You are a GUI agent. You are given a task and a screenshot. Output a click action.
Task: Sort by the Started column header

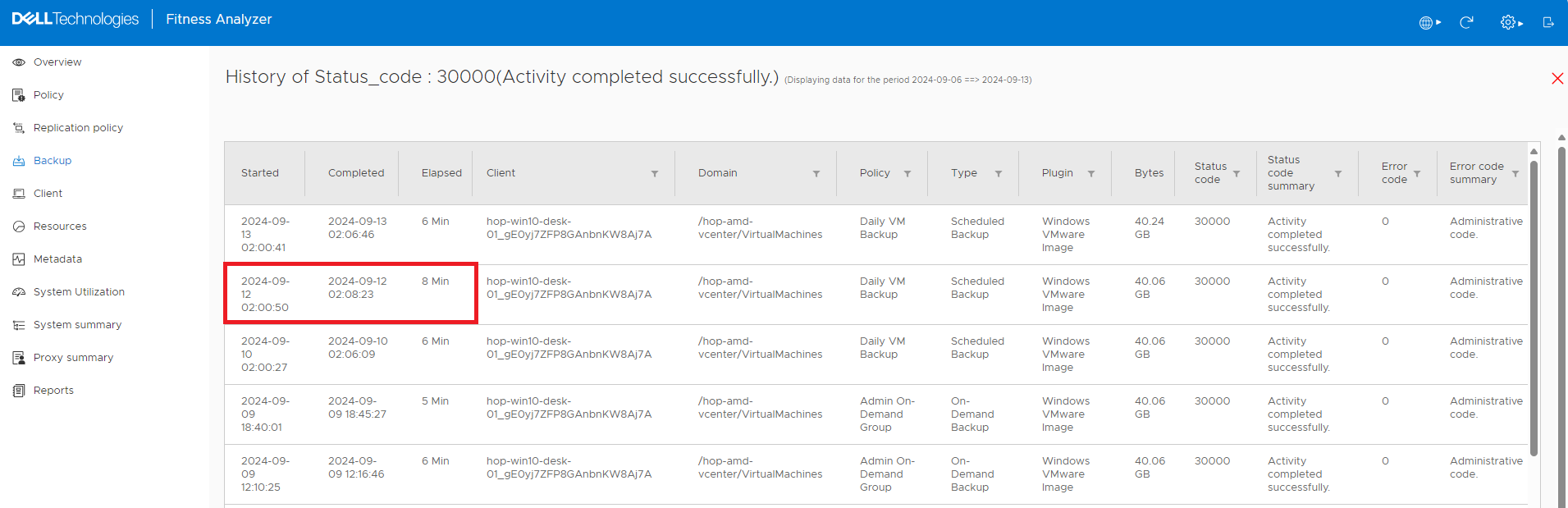(x=260, y=173)
